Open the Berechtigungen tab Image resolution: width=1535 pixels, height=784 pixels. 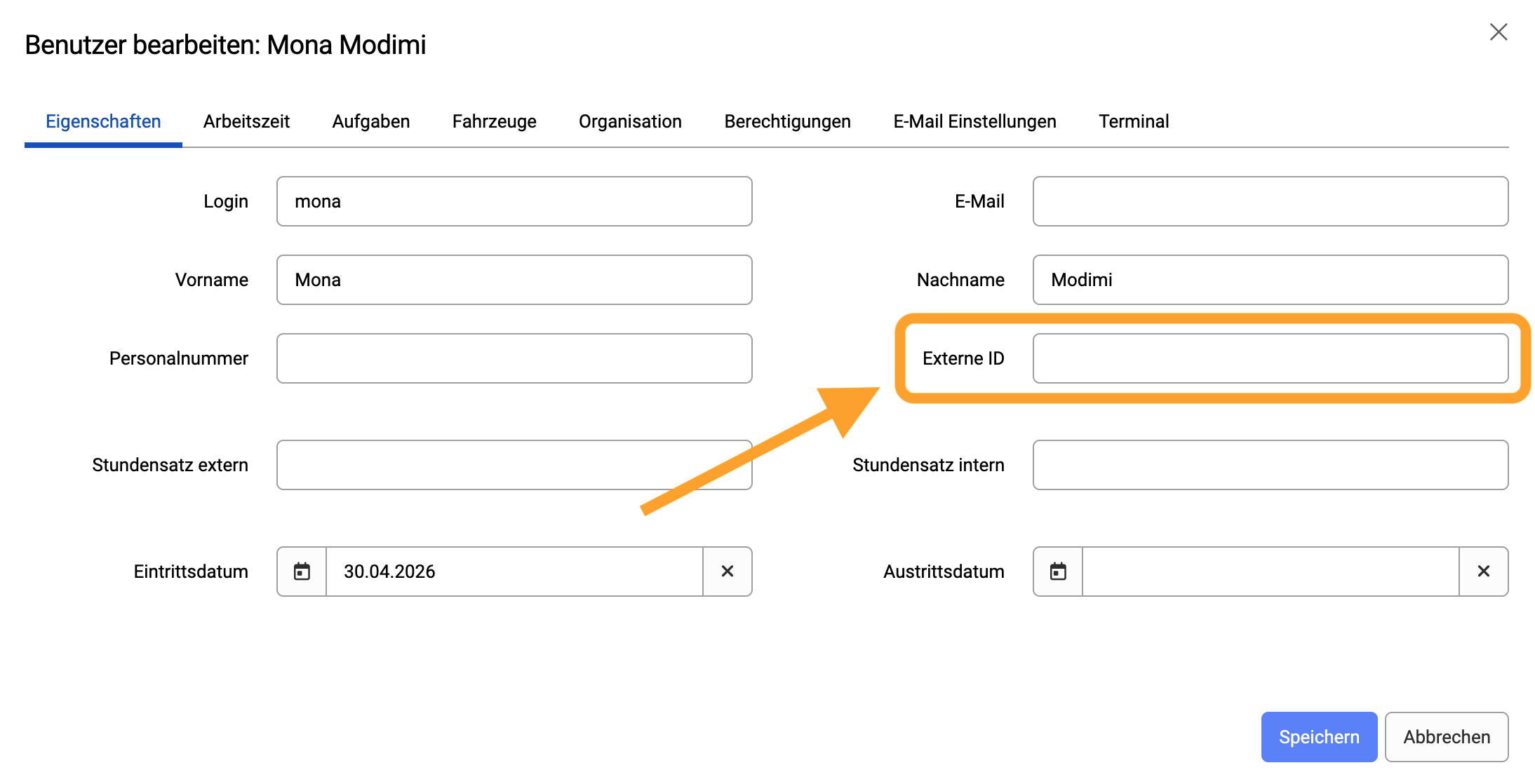point(787,121)
